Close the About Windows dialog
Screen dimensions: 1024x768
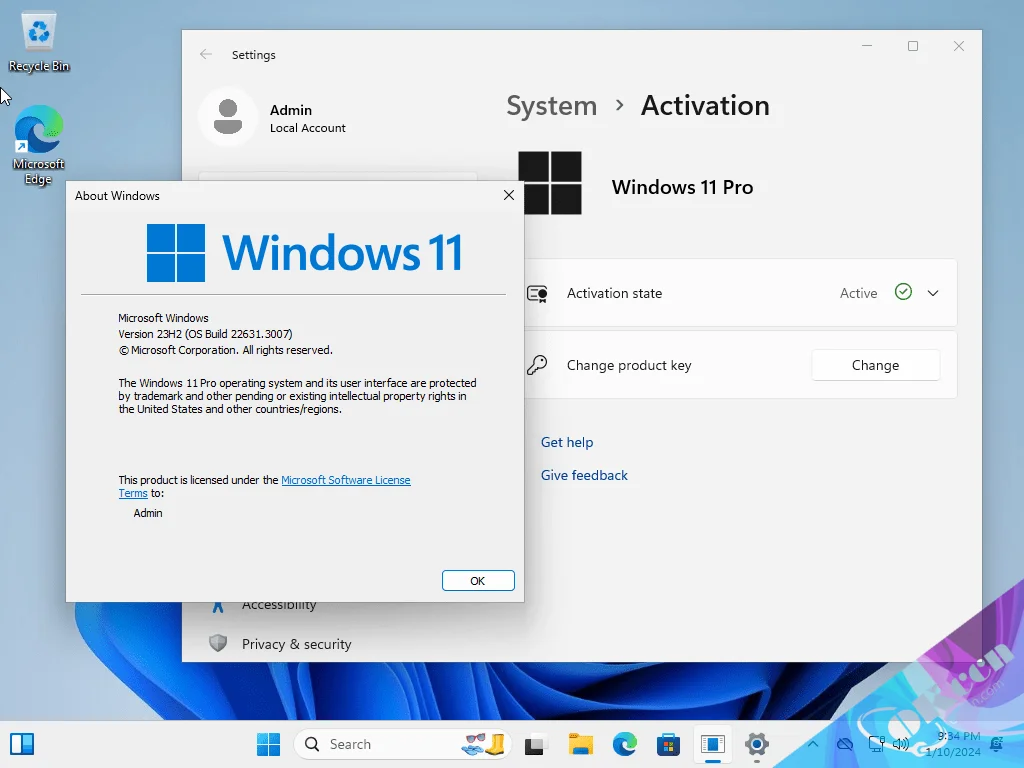tap(509, 195)
